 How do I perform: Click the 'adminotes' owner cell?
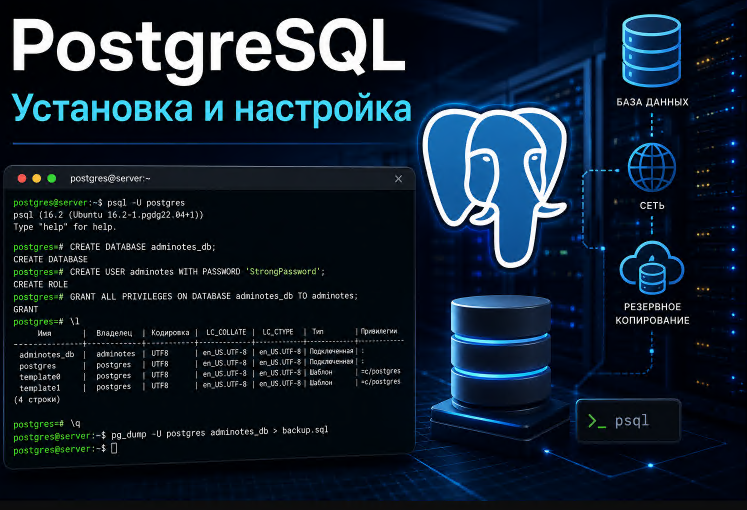[116, 354]
